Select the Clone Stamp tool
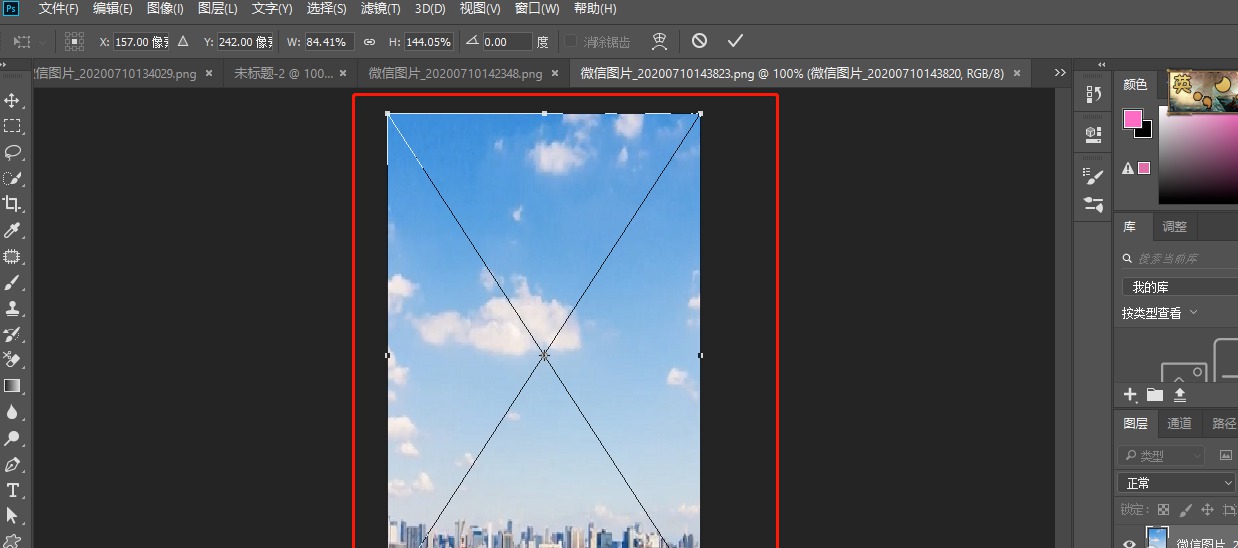The width and height of the screenshot is (1238, 548). 13,308
